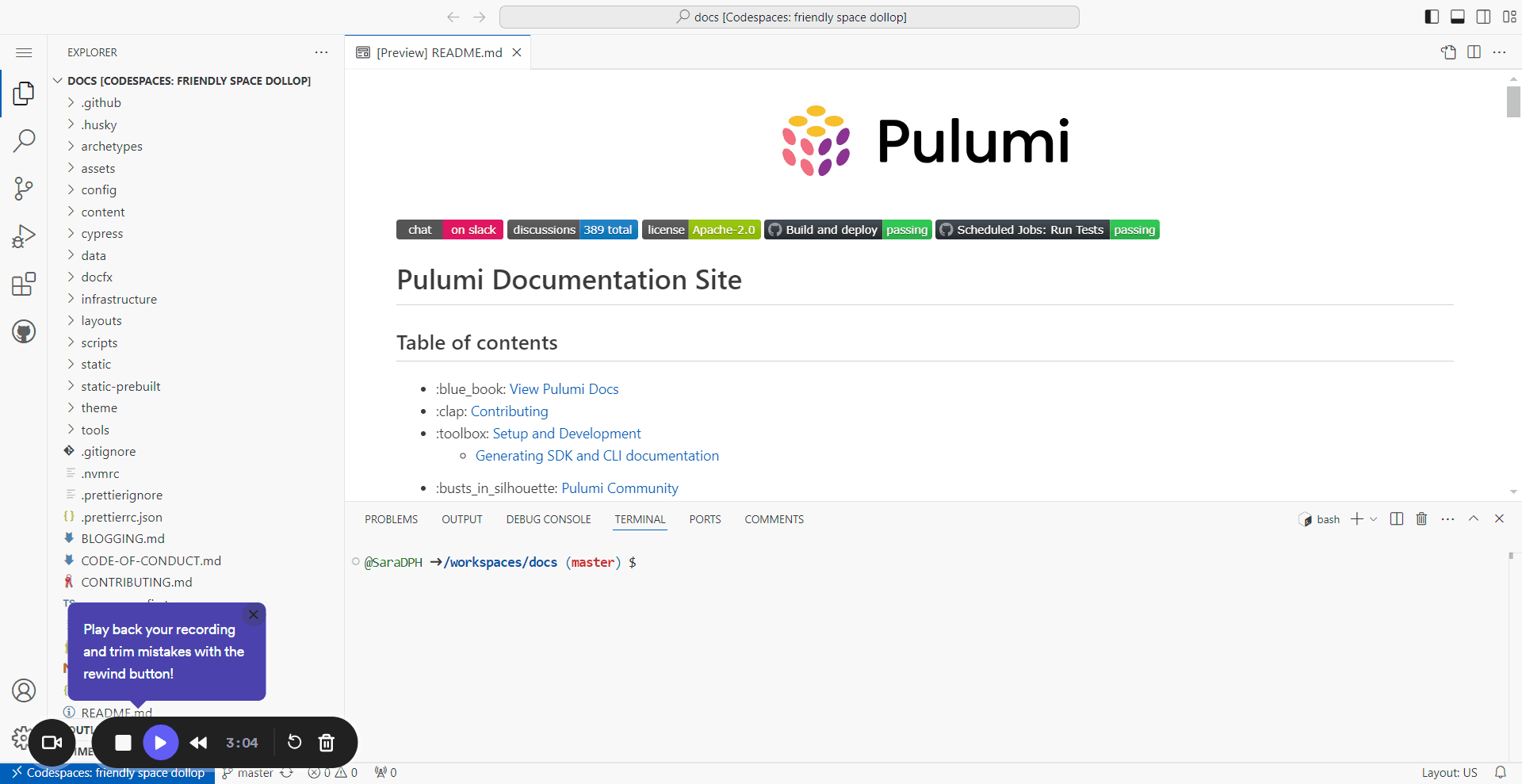Open Generating SDK and CLI documentation link
The height and width of the screenshot is (784, 1522).
click(x=597, y=456)
